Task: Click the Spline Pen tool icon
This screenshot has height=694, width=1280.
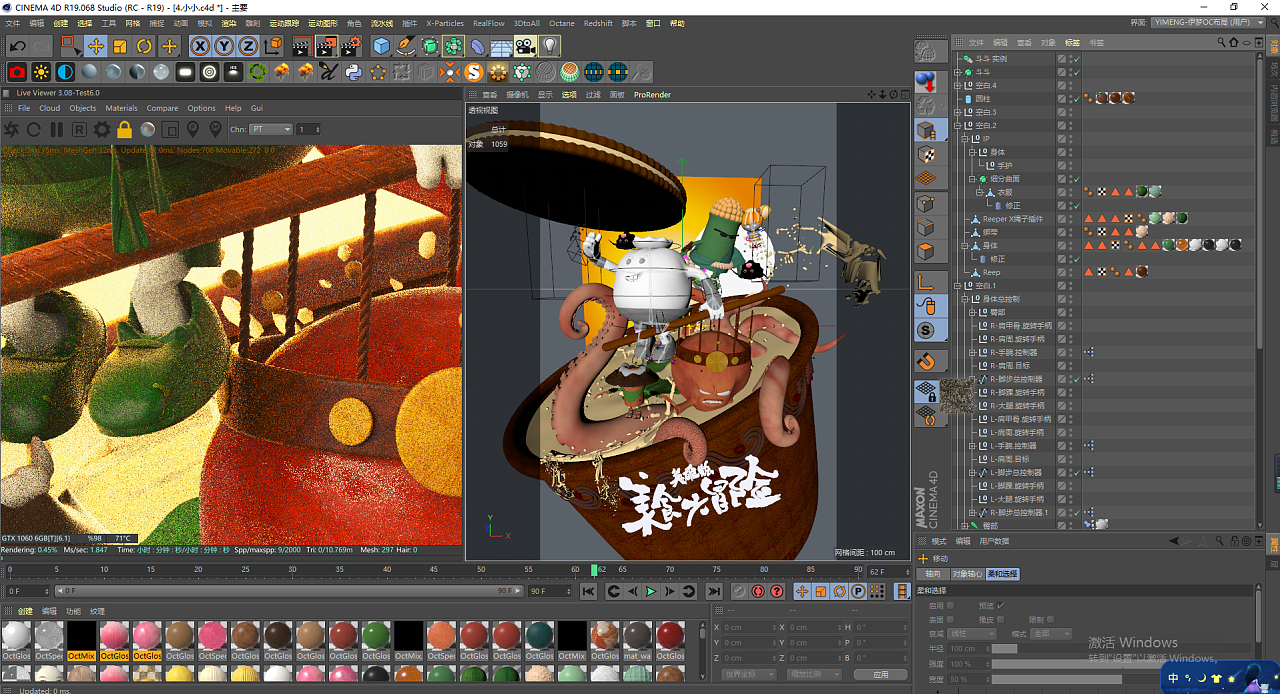Action: click(x=405, y=46)
